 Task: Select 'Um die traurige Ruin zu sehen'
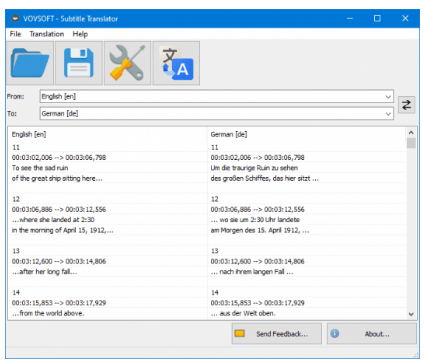[254, 168]
